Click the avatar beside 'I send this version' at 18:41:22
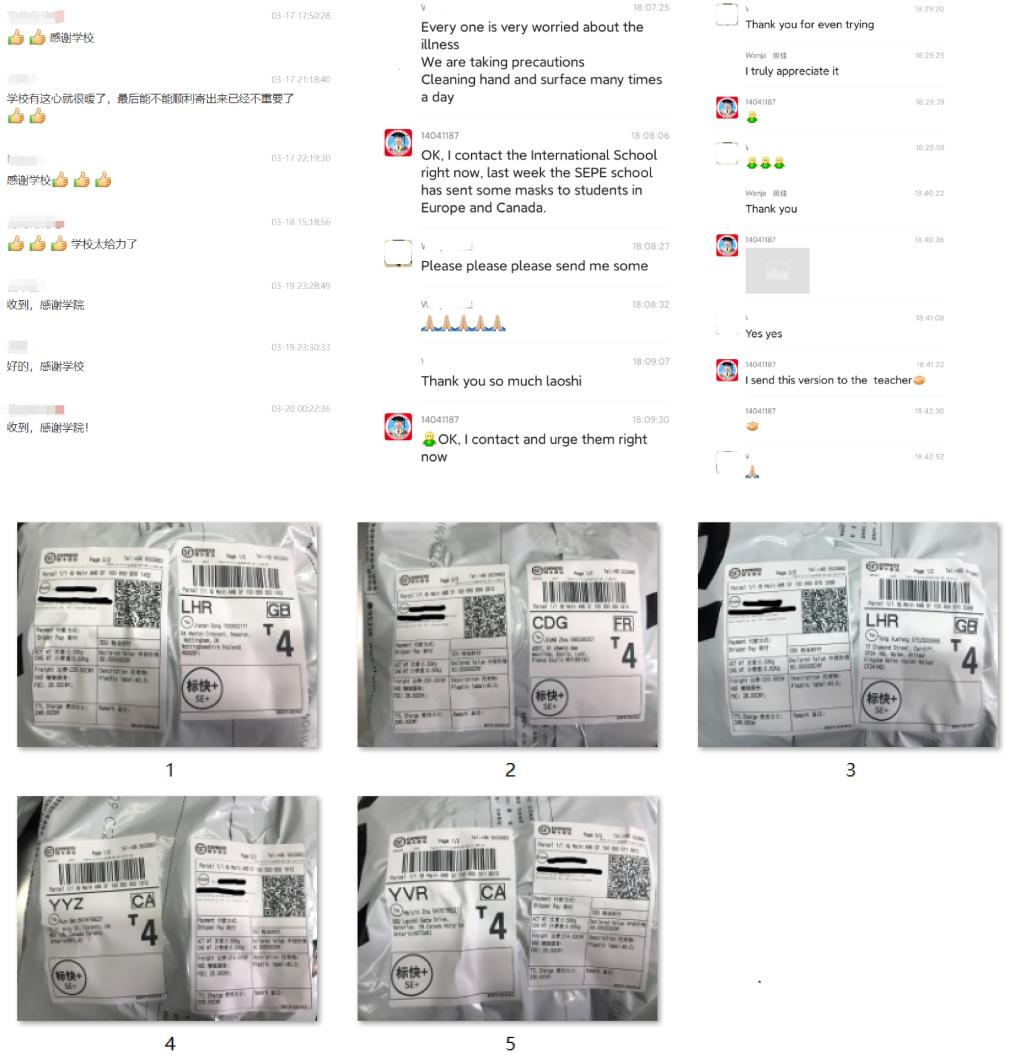1024x1061 pixels. pyautogui.click(x=727, y=370)
